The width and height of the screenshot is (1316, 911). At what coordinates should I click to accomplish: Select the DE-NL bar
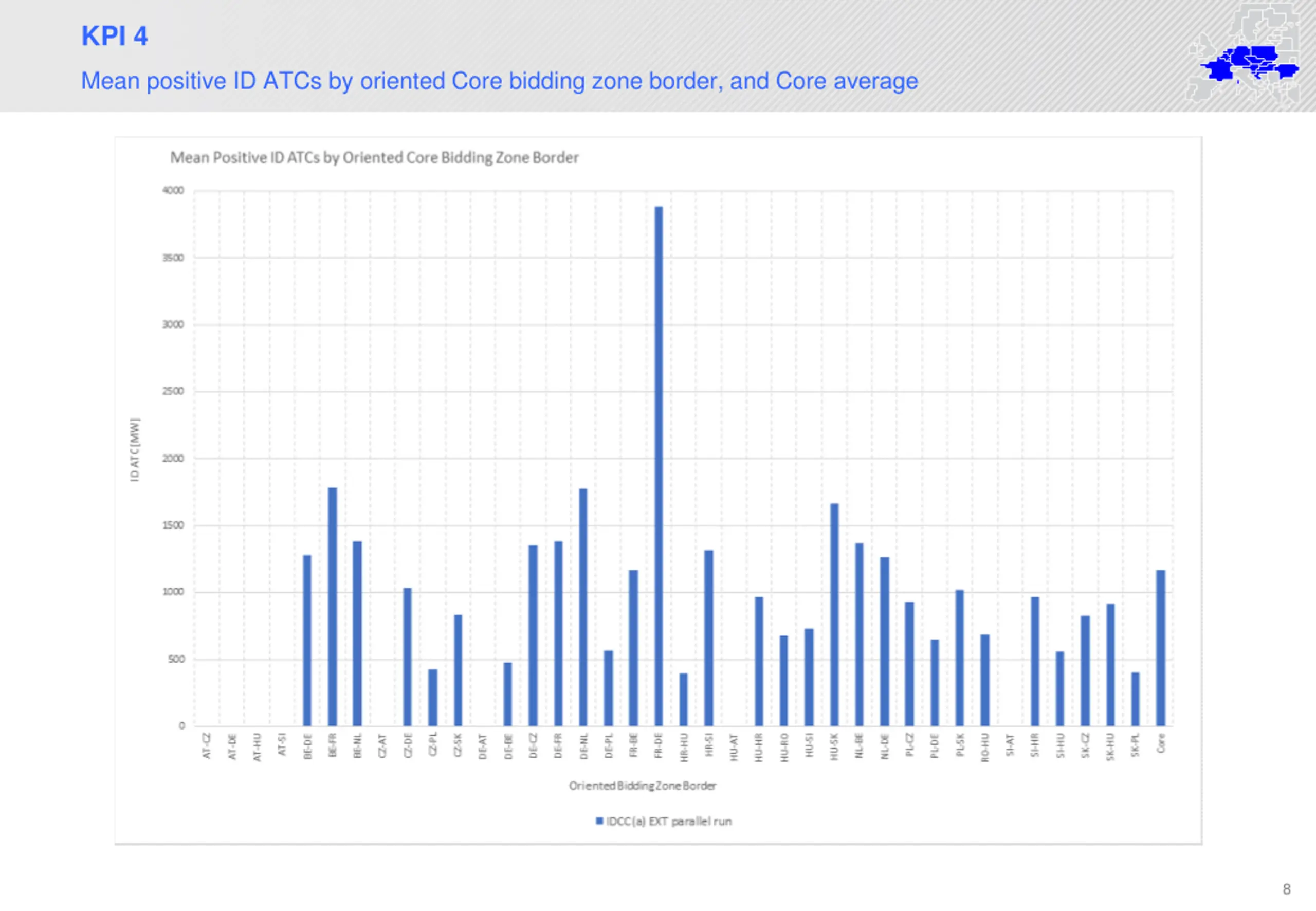[x=583, y=607]
